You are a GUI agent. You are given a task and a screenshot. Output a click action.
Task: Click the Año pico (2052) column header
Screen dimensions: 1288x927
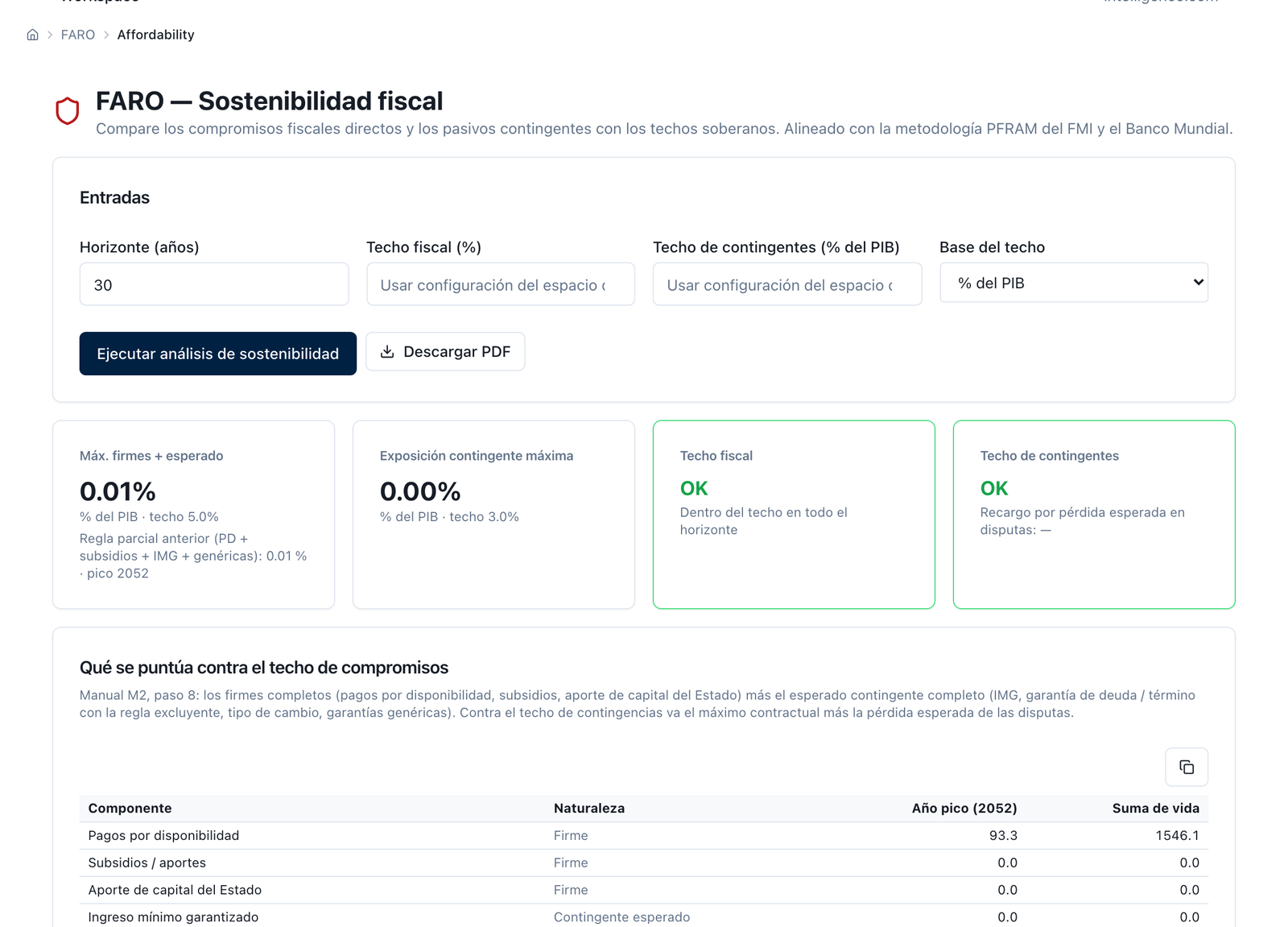click(964, 809)
